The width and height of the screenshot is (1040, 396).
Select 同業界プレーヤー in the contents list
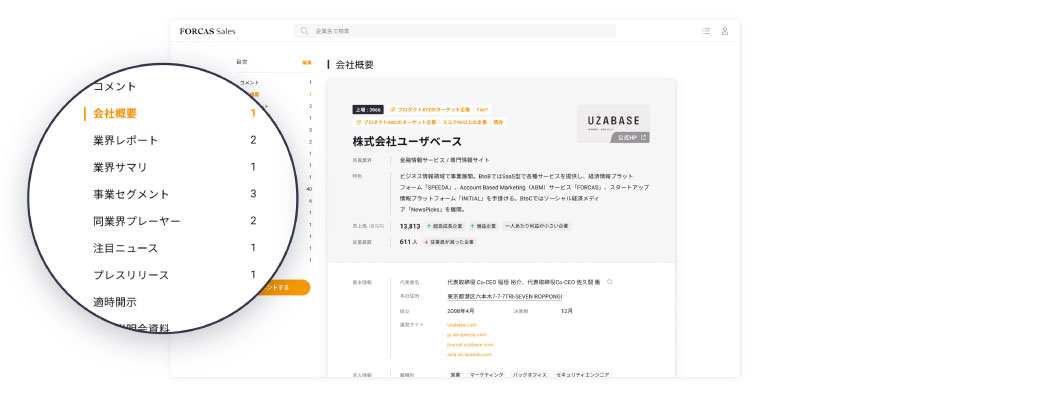tap(137, 221)
